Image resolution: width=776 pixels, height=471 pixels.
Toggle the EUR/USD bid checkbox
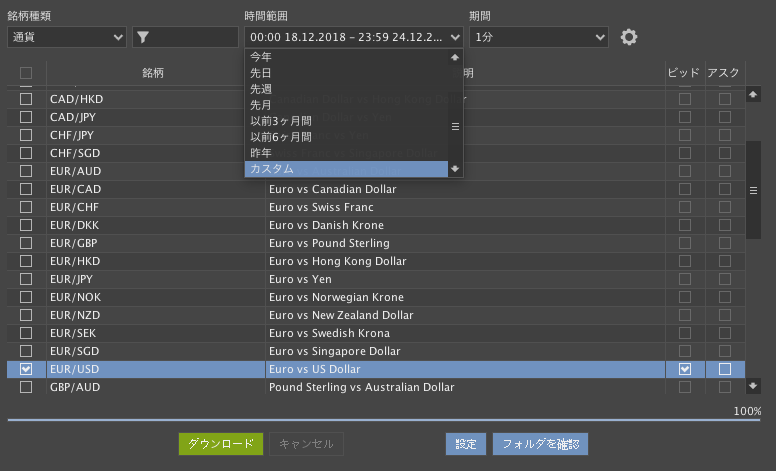(x=685, y=369)
